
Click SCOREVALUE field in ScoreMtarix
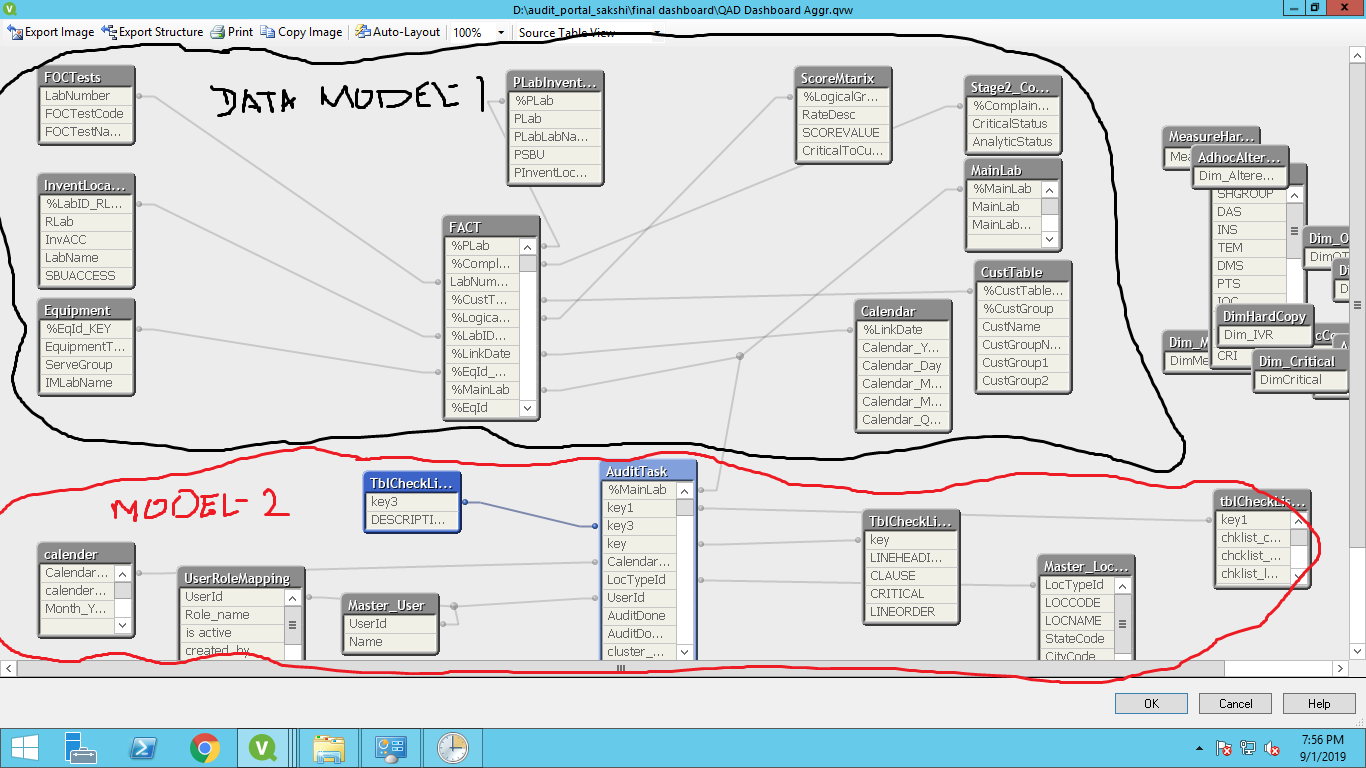pyautogui.click(x=843, y=133)
